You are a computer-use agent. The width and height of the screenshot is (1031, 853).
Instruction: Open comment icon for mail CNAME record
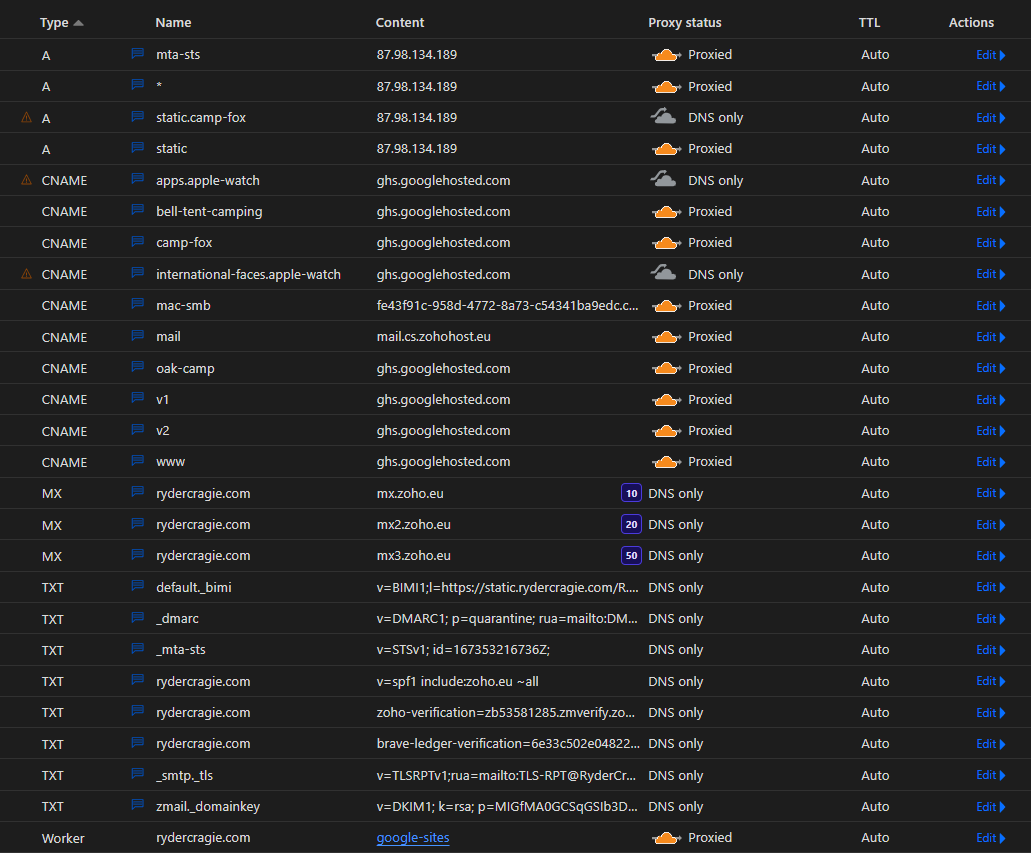[137, 336]
